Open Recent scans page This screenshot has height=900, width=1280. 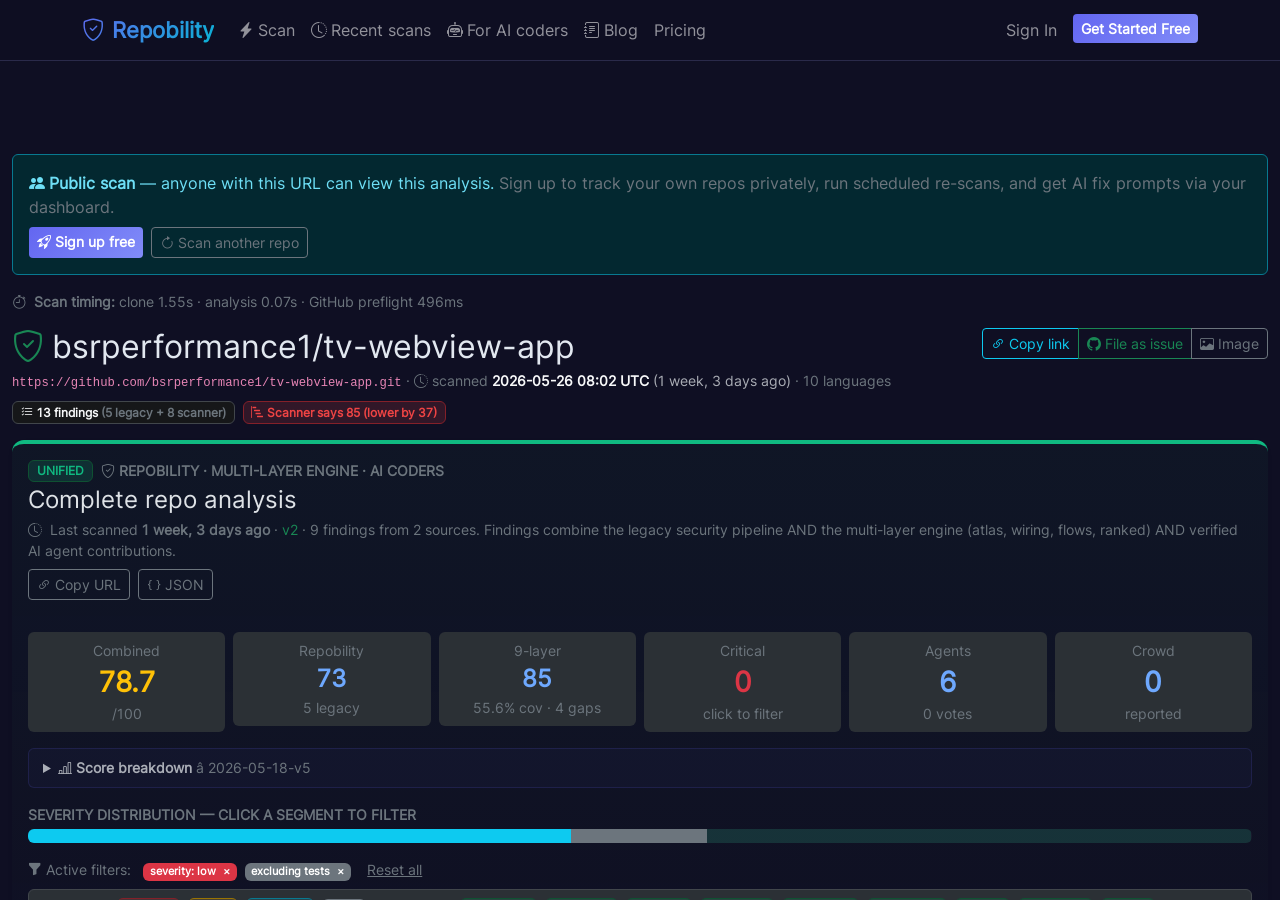click(x=371, y=30)
